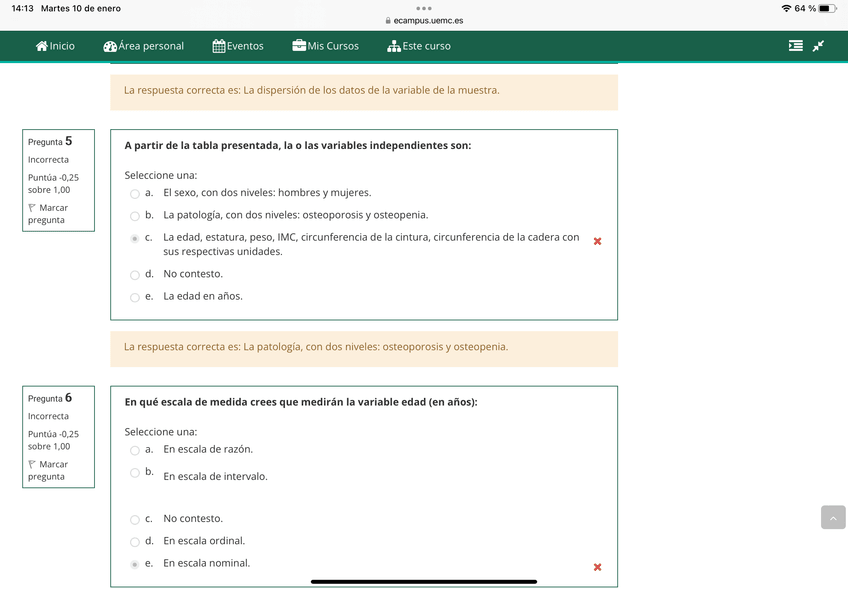Tap the battery indicator
This screenshot has width=848, height=589.
coord(827,7)
